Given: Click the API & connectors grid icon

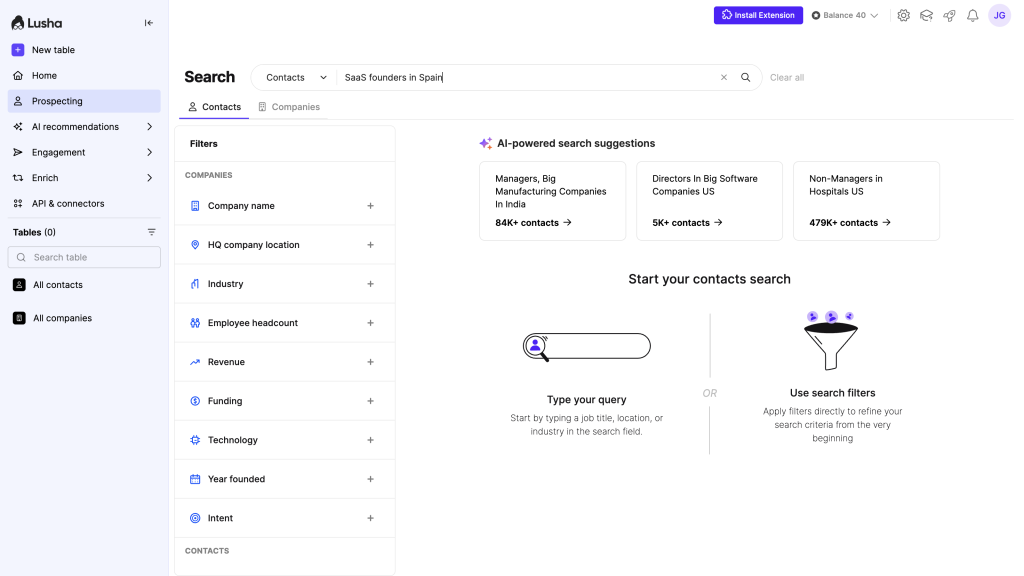Looking at the screenshot, I should (18, 204).
